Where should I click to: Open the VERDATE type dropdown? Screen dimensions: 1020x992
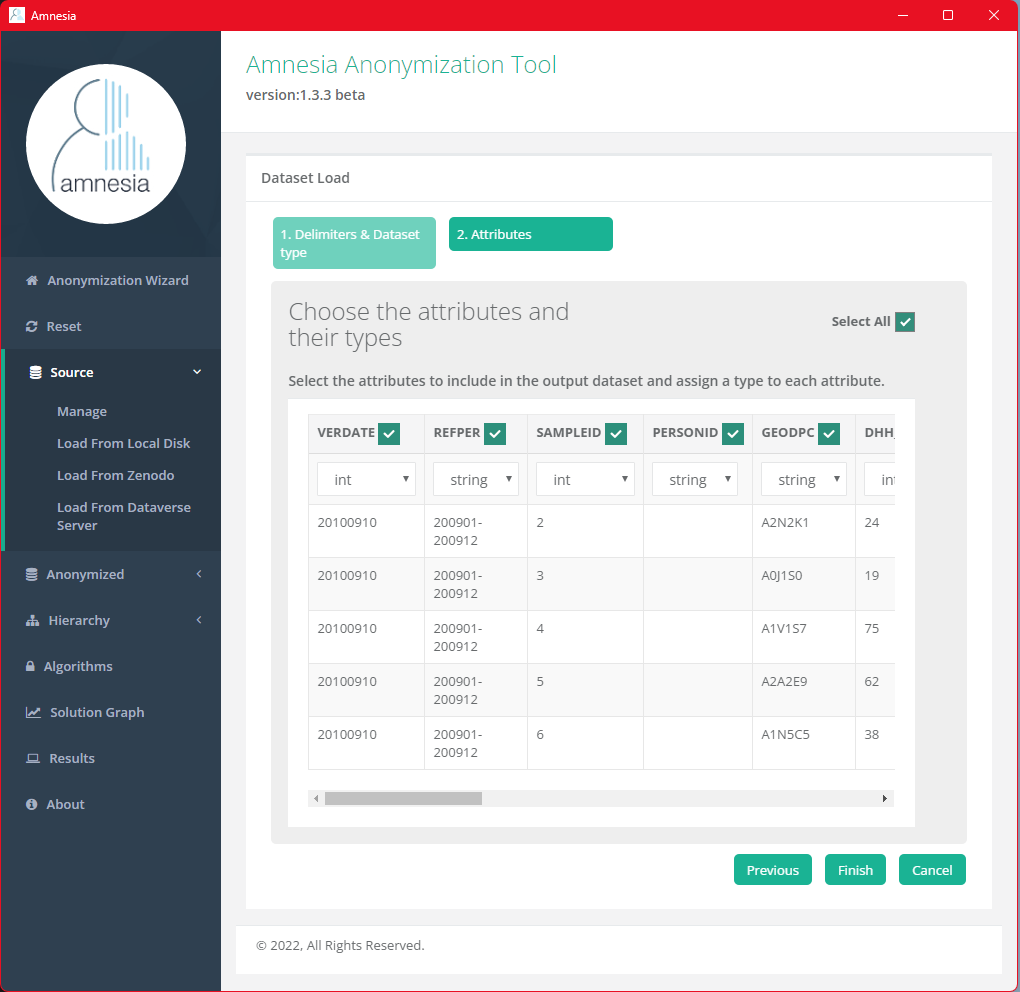point(366,479)
